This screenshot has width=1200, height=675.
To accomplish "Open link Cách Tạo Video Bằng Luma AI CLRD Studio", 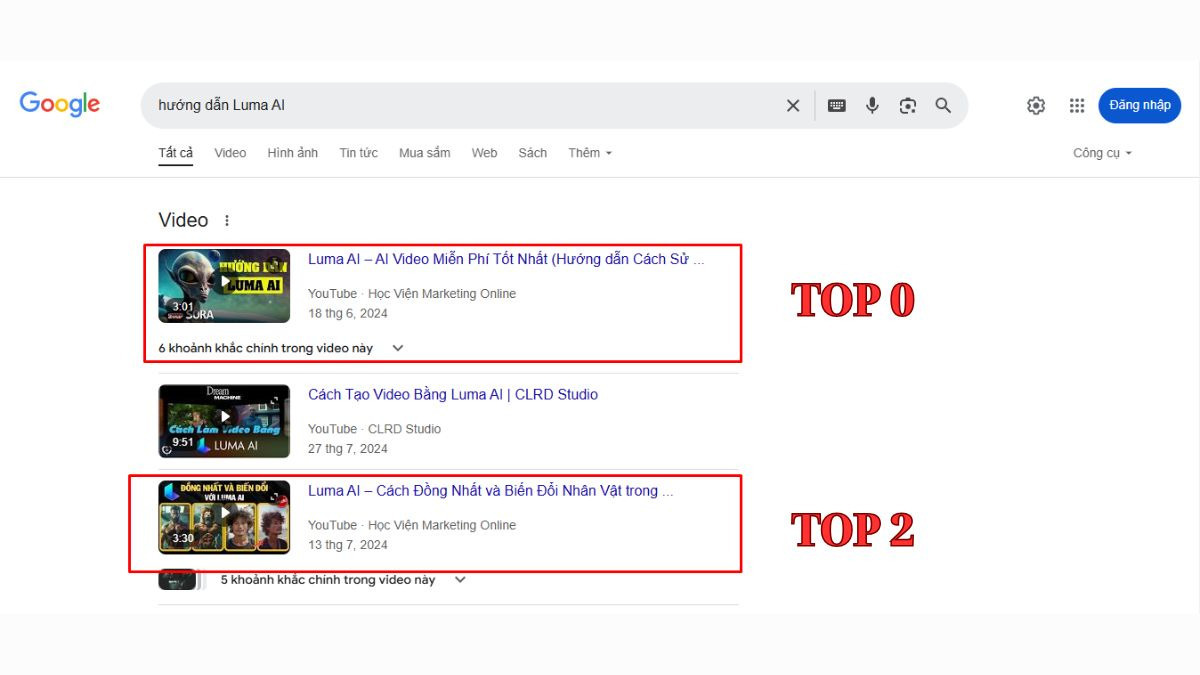I will (x=453, y=394).
